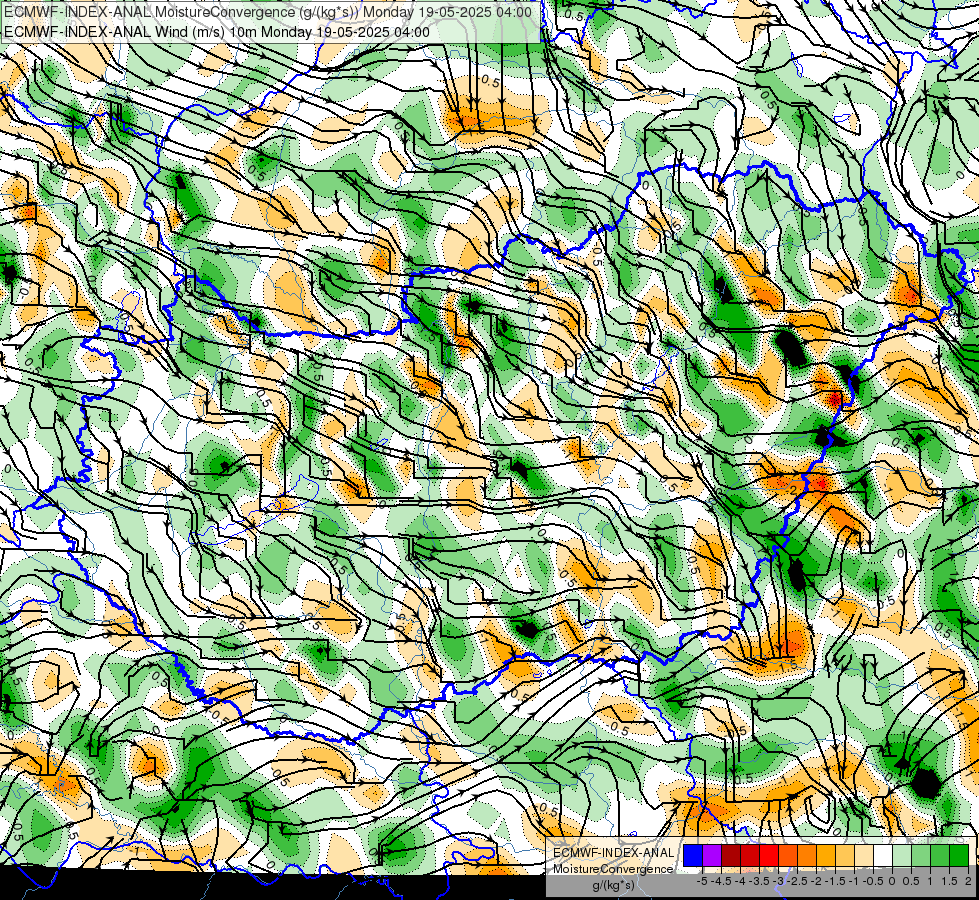Pick the light green swatch for 0.5 to 1

point(921,856)
